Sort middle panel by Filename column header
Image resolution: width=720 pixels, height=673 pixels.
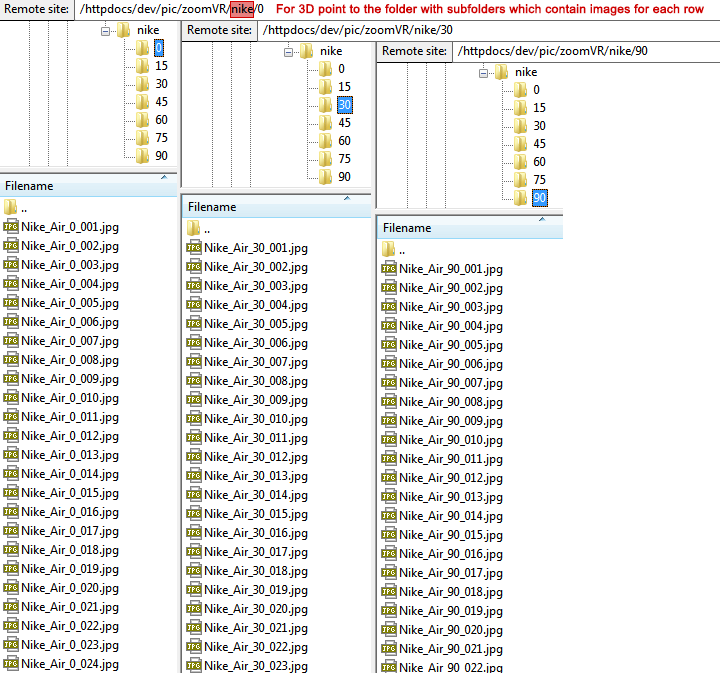(276, 207)
